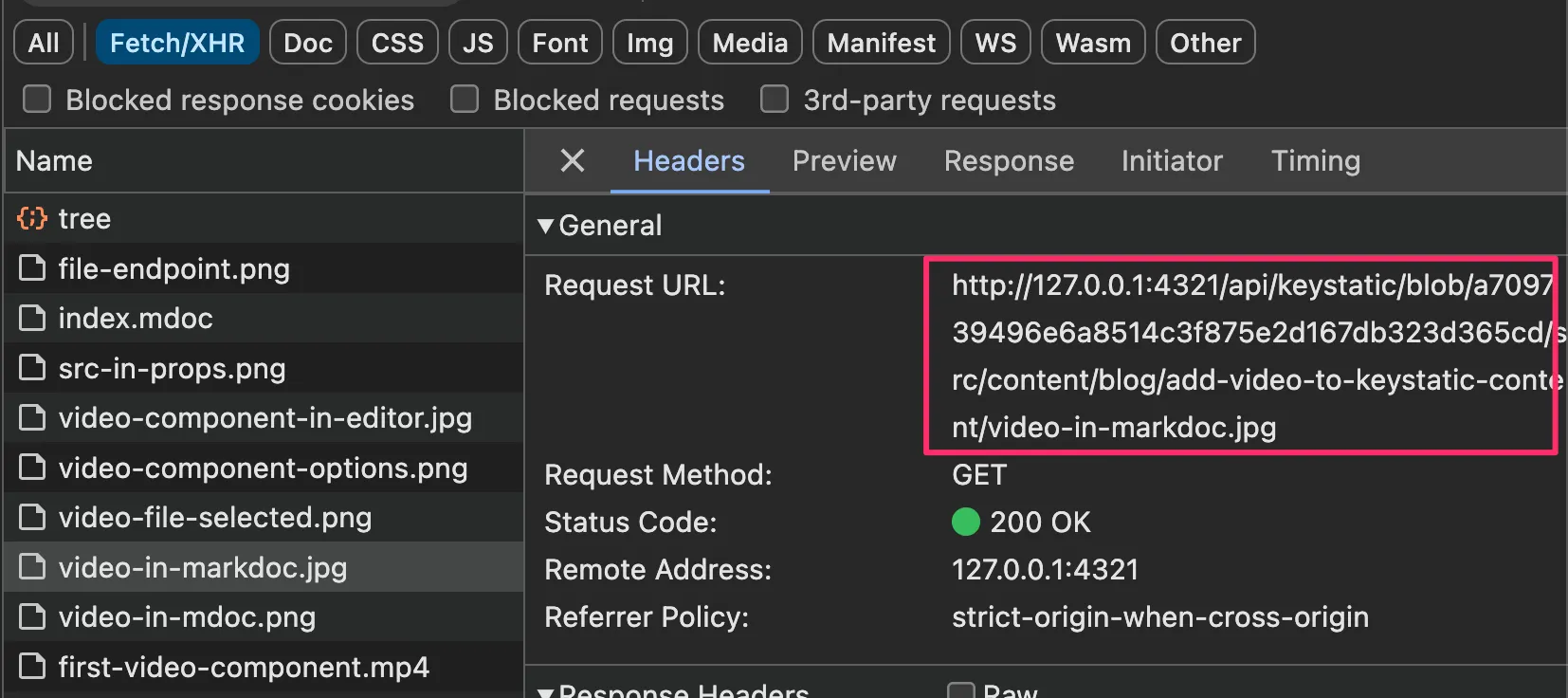The height and width of the screenshot is (698, 1568).
Task: Collapse the General section
Action: tap(545, 226)
